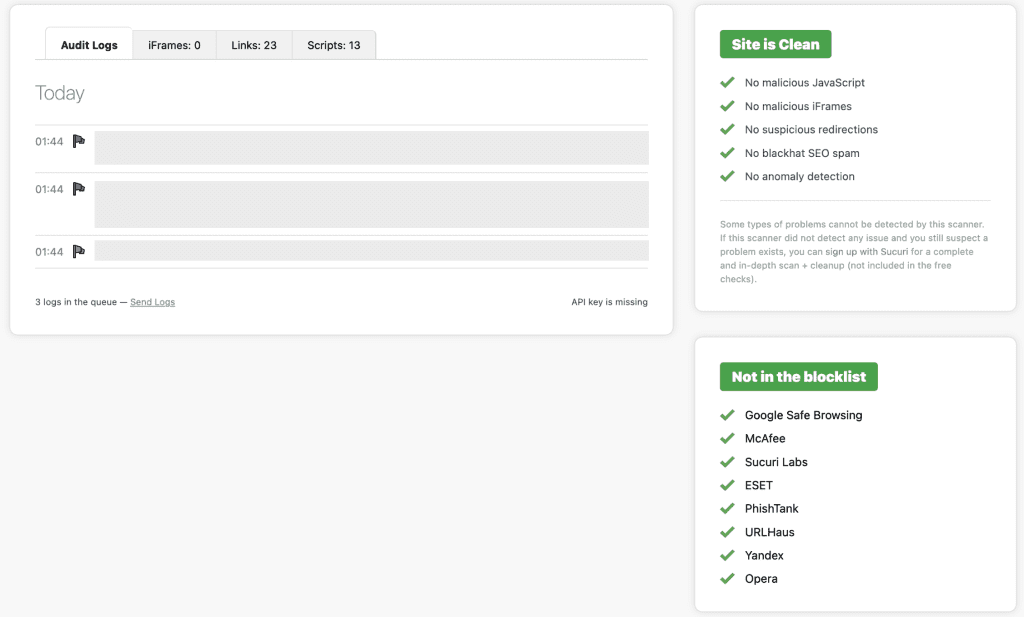Click the checkmark next to Opera
Viewport: 1024px width, 617px height.
point(727,579)
